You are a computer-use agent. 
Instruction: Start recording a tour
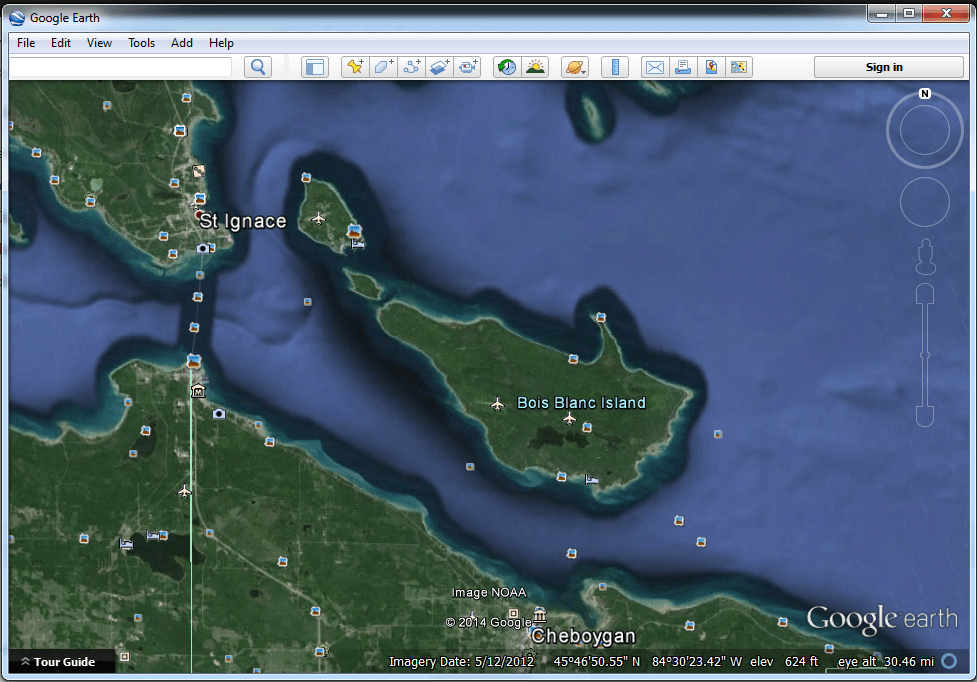468,67
